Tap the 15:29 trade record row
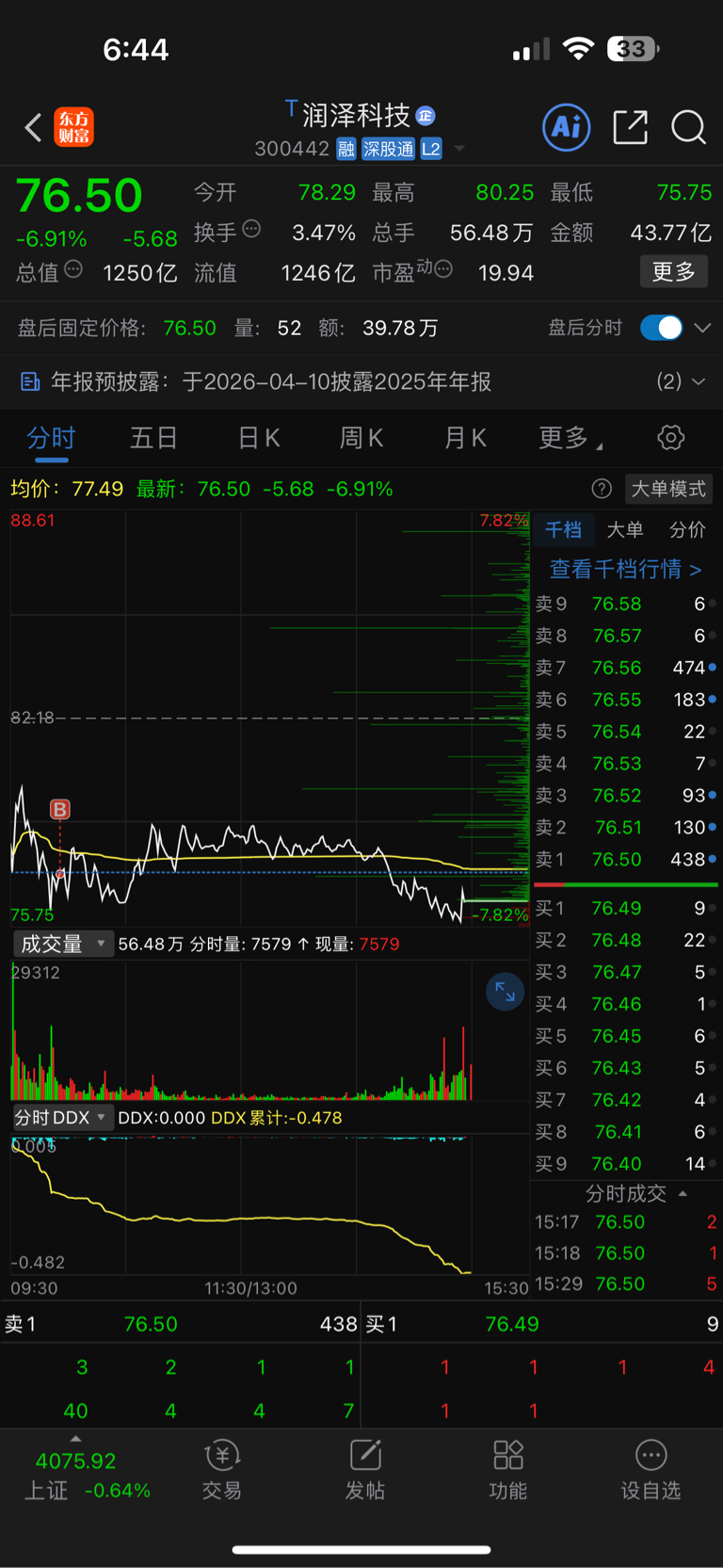 [x=626, y=1284]
